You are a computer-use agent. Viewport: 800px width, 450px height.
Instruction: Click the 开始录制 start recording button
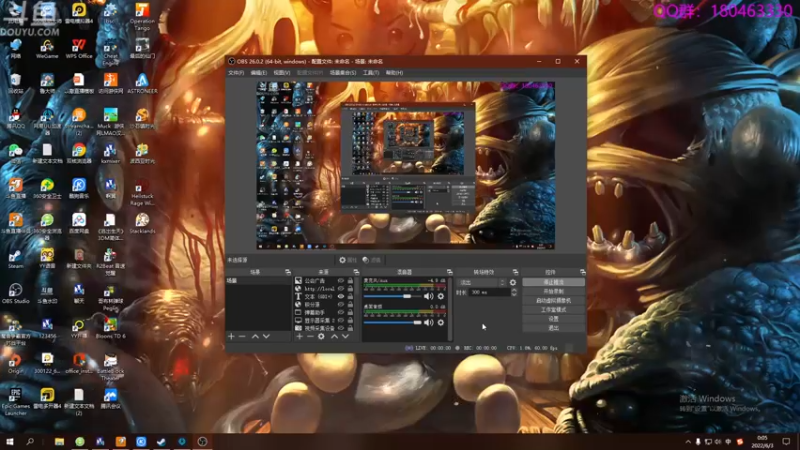pyautogui.click(x=554, y=291)
